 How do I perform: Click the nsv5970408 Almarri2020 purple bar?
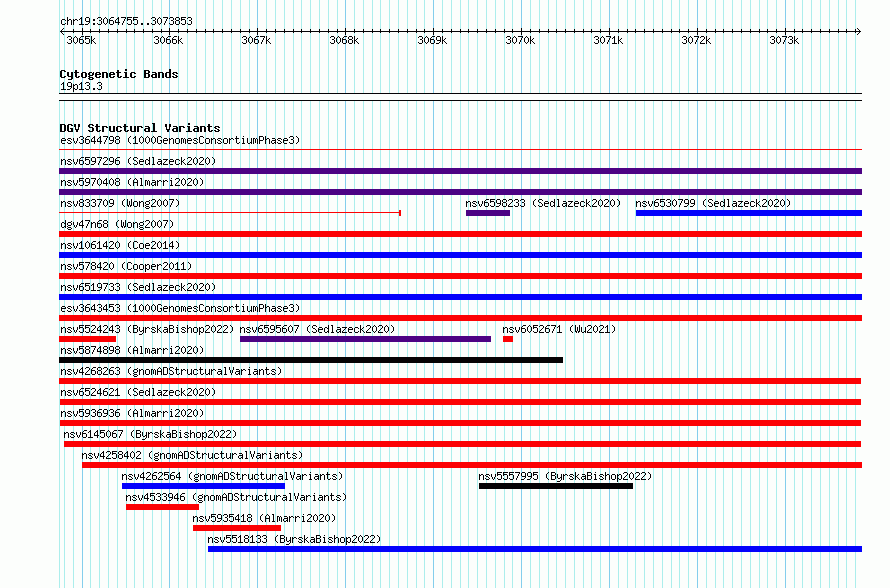pos(460,192)
